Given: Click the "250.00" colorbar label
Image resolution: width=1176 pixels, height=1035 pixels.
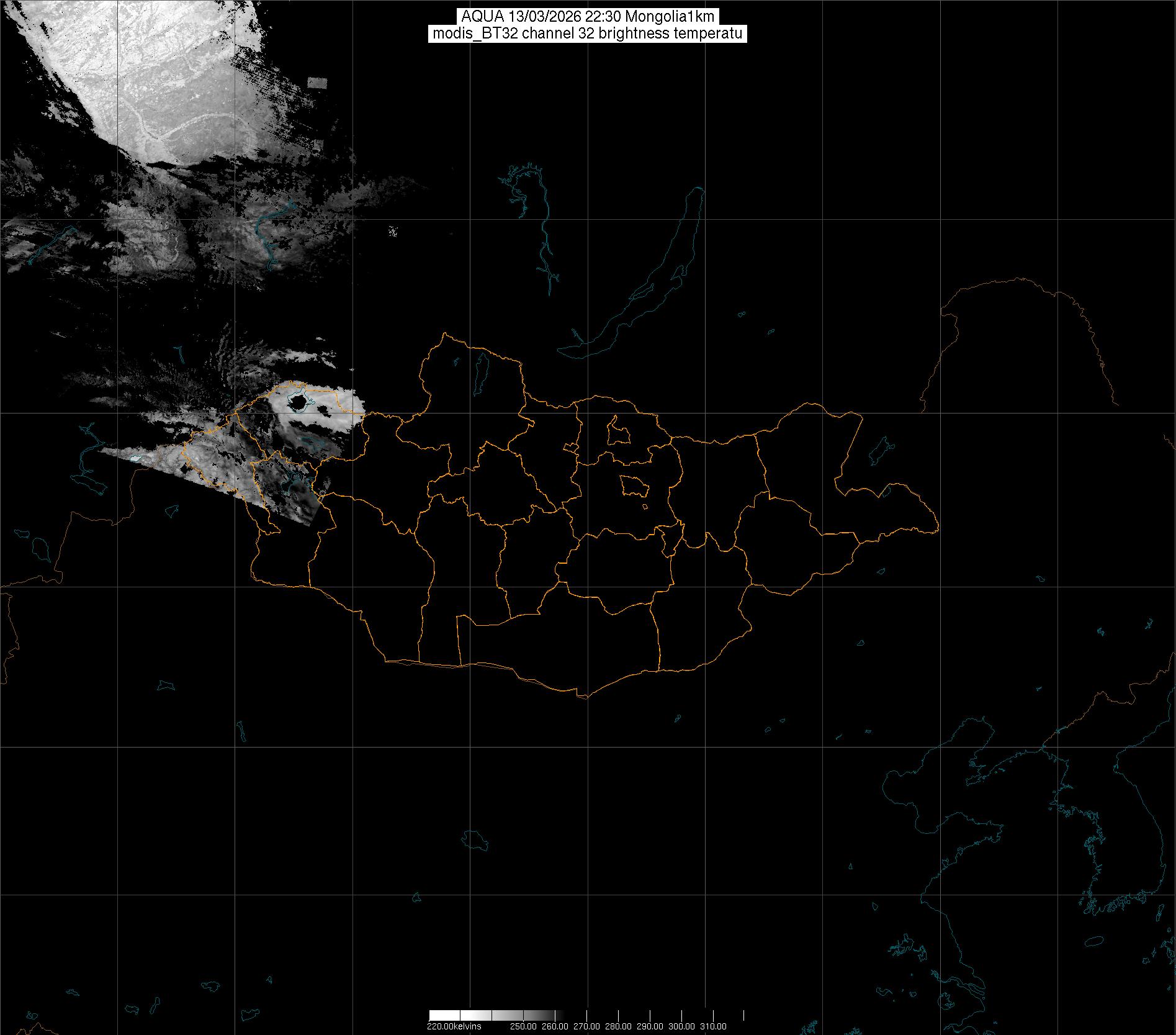Looking at the screenshot, I should [524, 1026].
